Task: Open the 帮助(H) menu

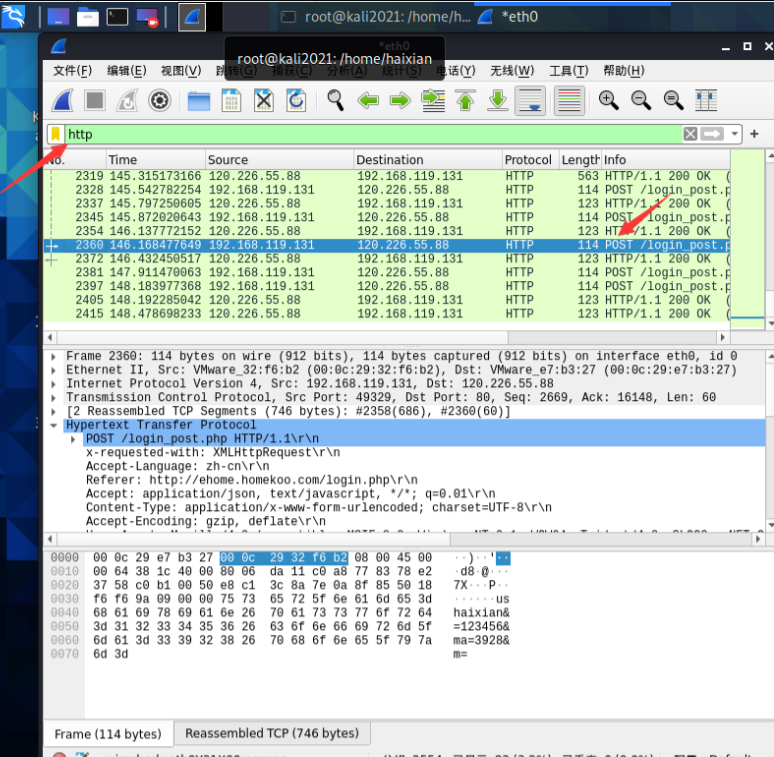Action: (x=624, y=71)
